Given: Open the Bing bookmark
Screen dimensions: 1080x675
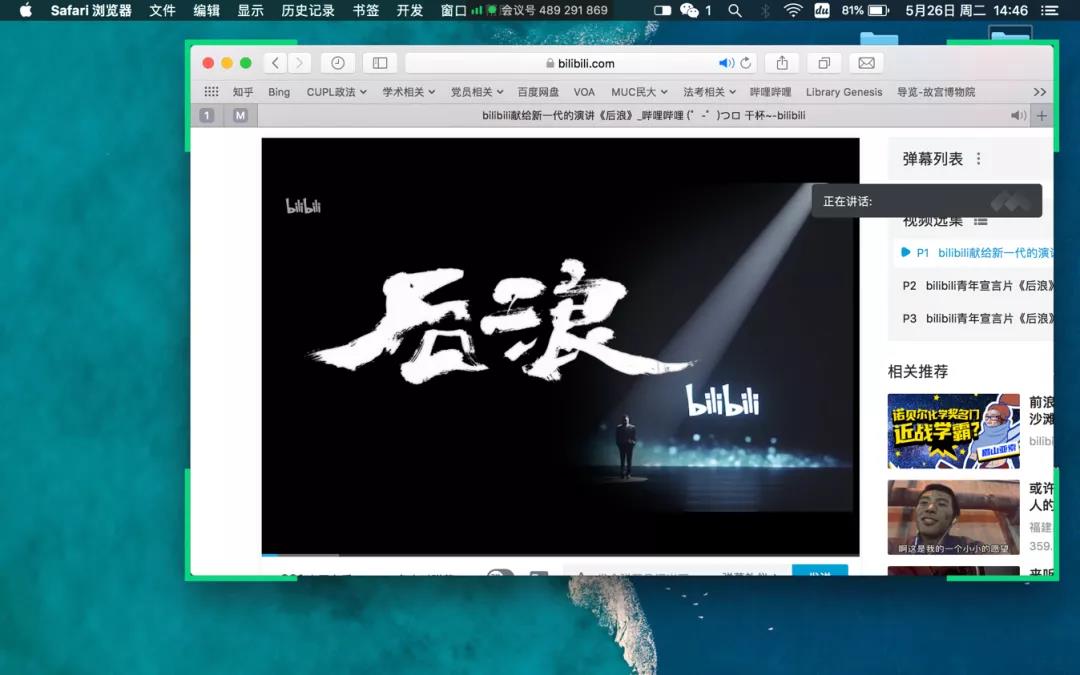Looking at the screenshot, I should (x=279, y=92).
